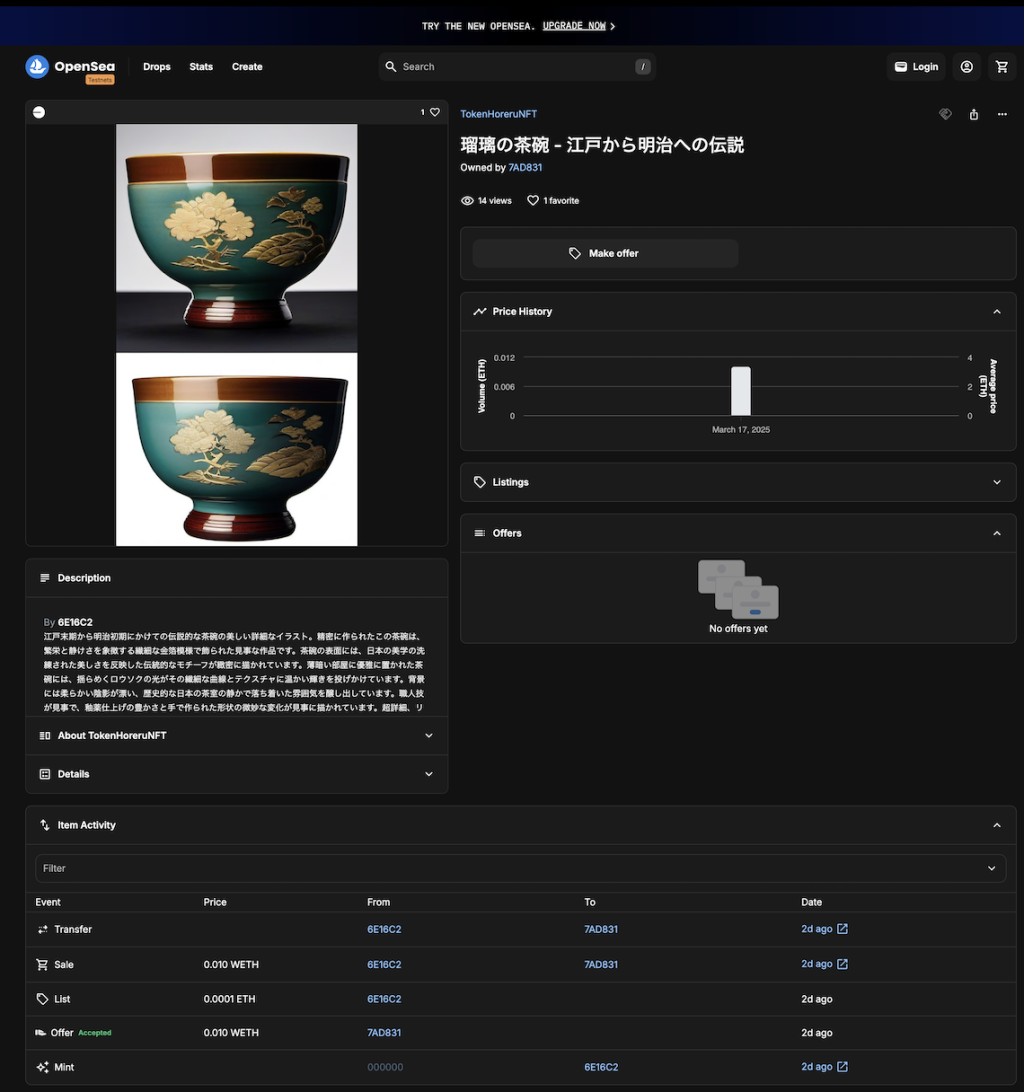Click the 14 views counter
Image resolution: width=1024 pixels, height=1092 pixels.
486,201
